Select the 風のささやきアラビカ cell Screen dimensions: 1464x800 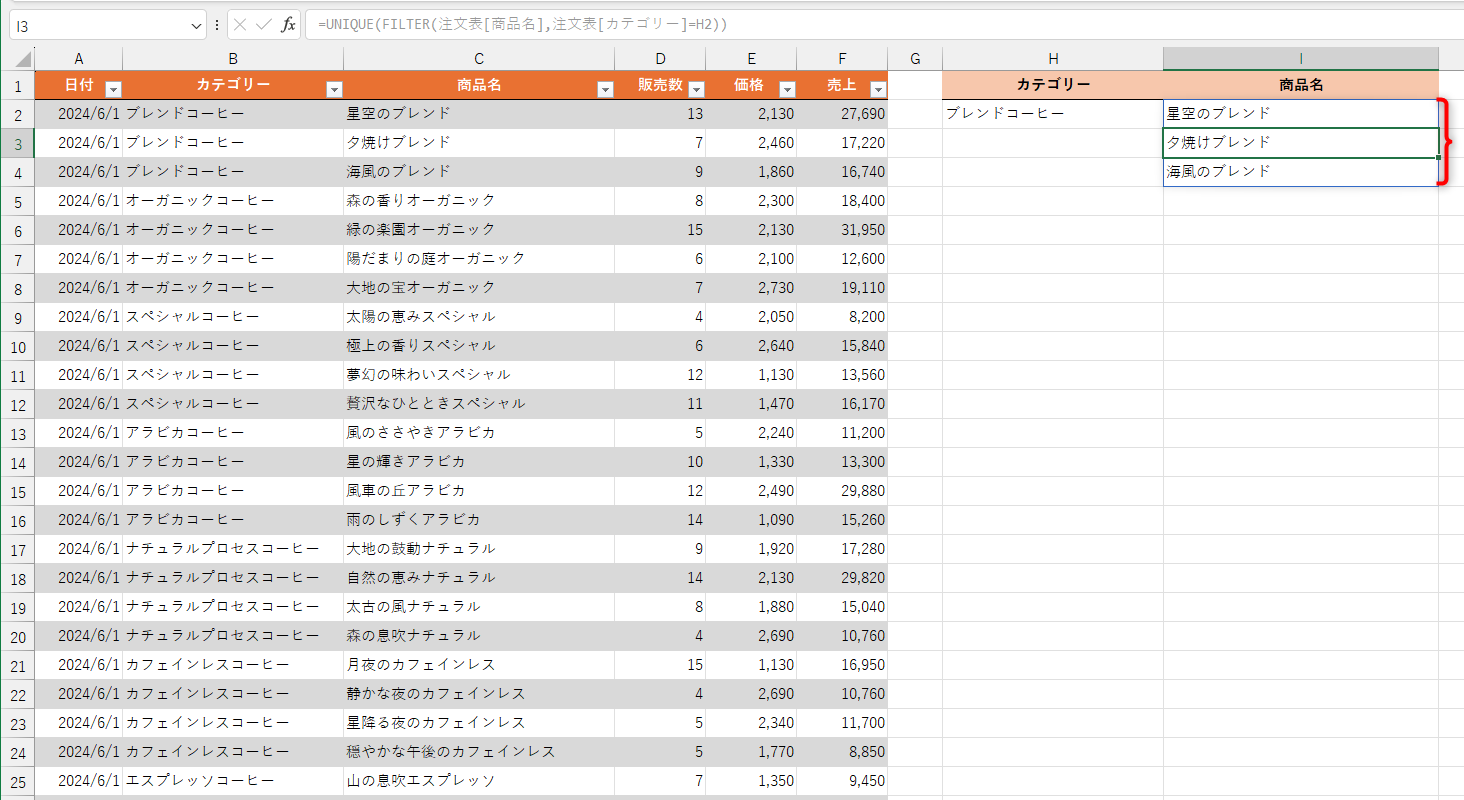click(479, 433)
